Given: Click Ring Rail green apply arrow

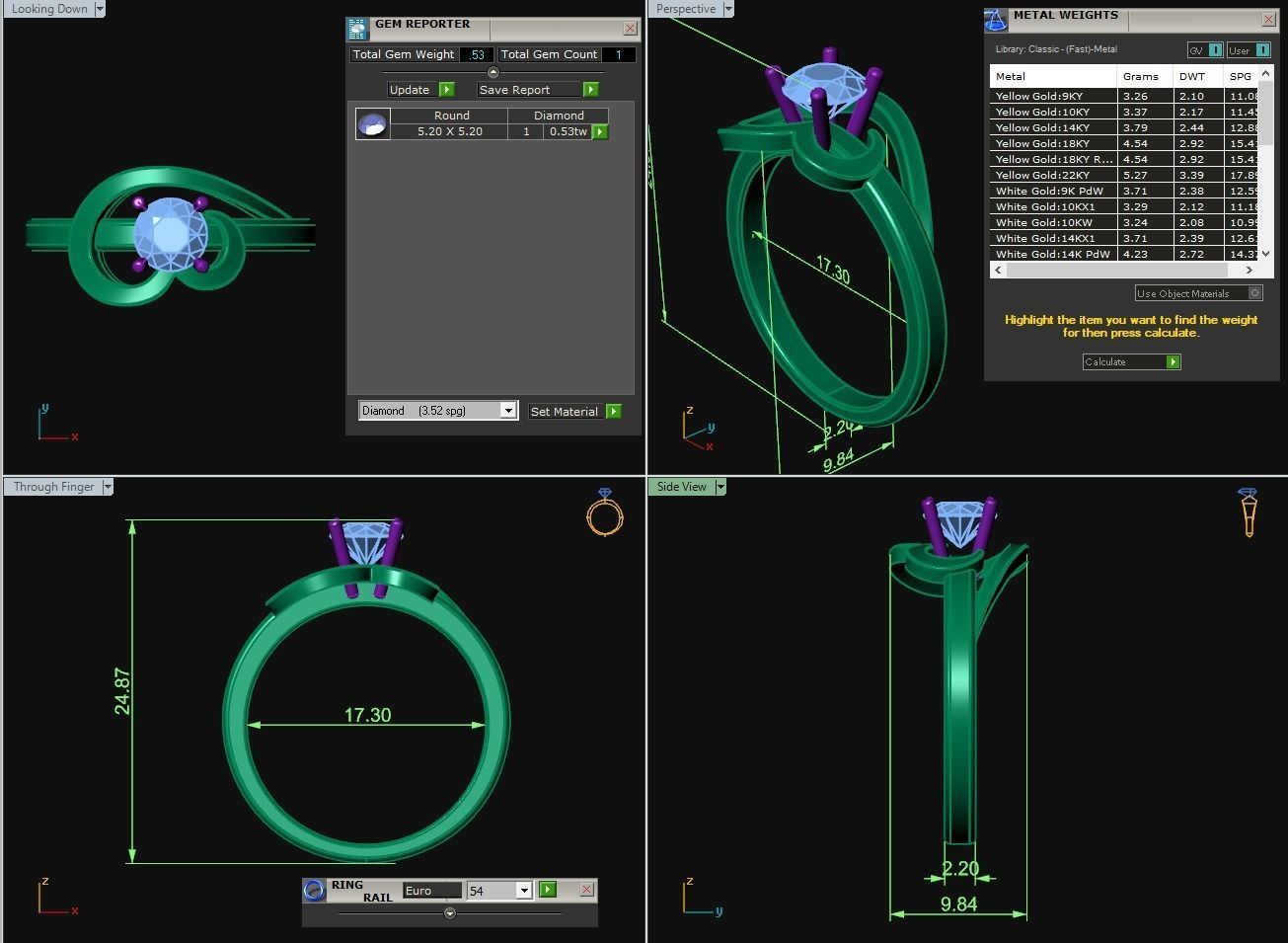Looking at the screenshot, I should click(548, 890).
